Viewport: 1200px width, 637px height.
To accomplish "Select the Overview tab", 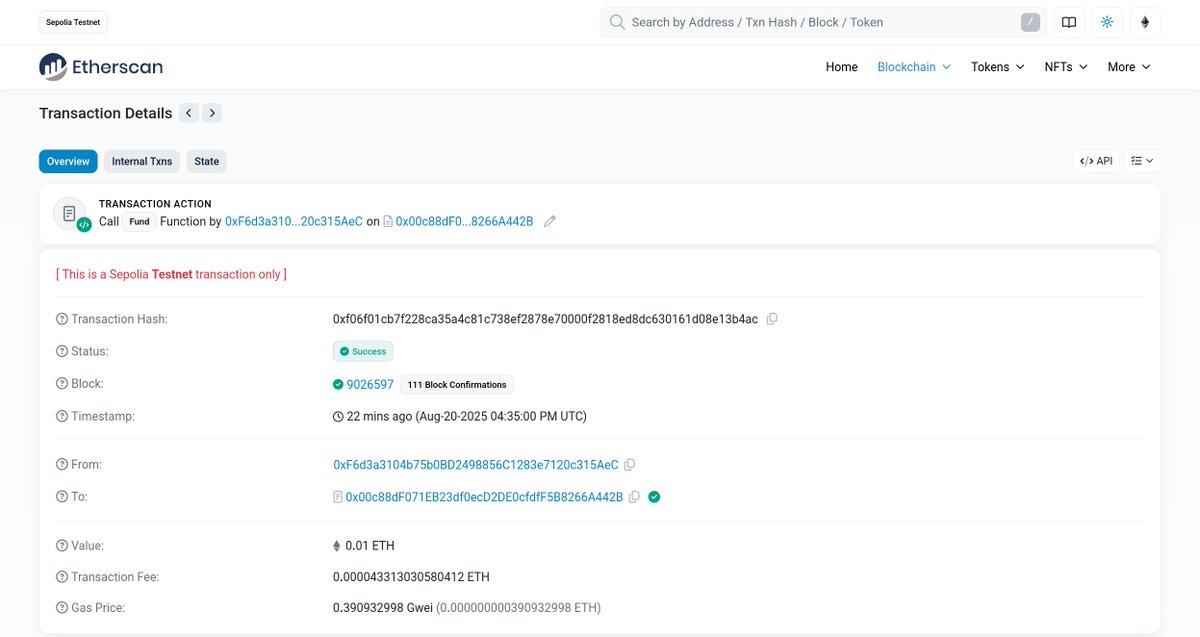I will tap(68, 161).
